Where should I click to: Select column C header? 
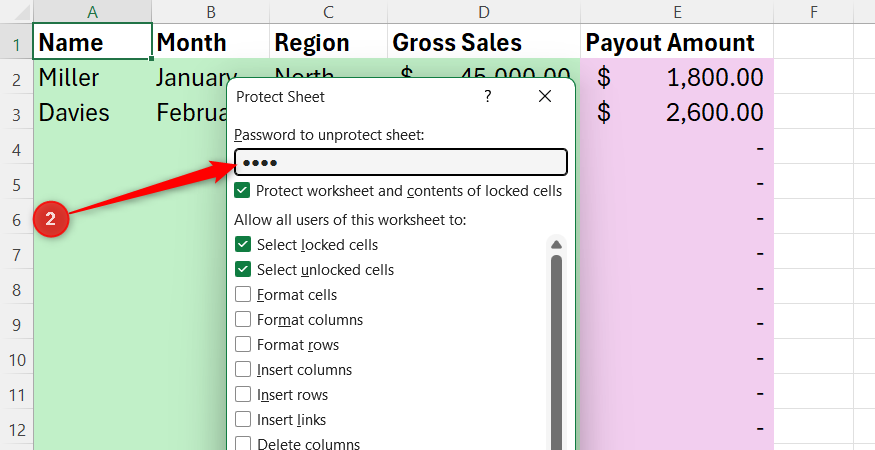(x=329, y=11)
